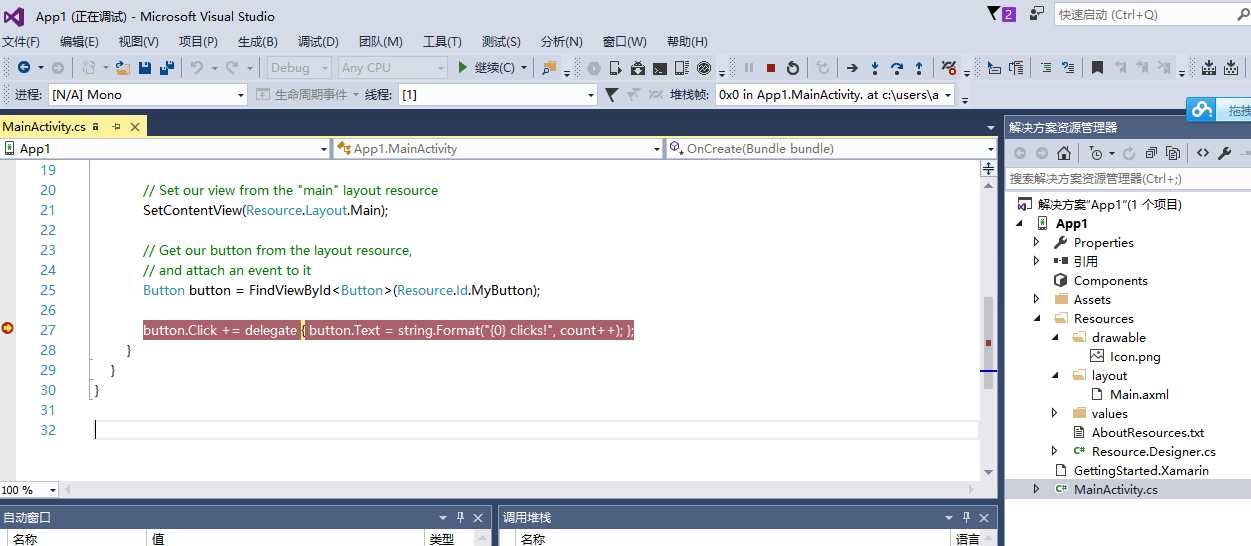Screen dimensions: 1251x546
Task: Open Properties wrench icon in Solution Explorer toolbar
Action: click(1224, 153)
